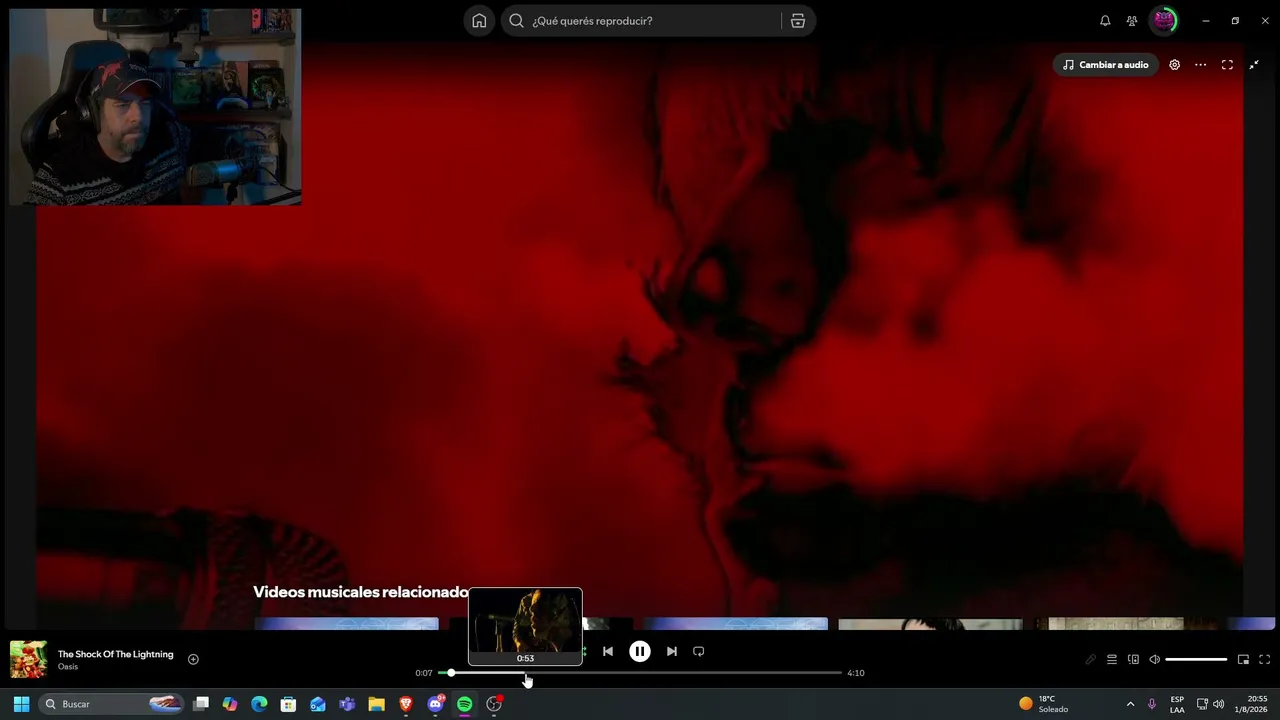Open the connect to a device icon
Screen dimensions: 1280x720
click(1133, 660)
